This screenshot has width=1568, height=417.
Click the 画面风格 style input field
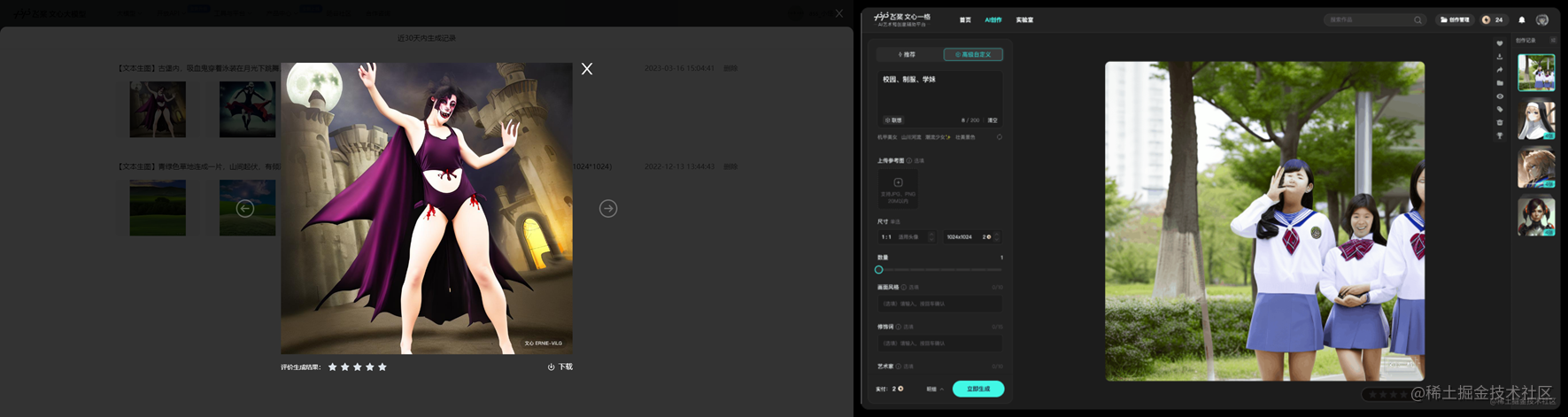pos(939,303)
